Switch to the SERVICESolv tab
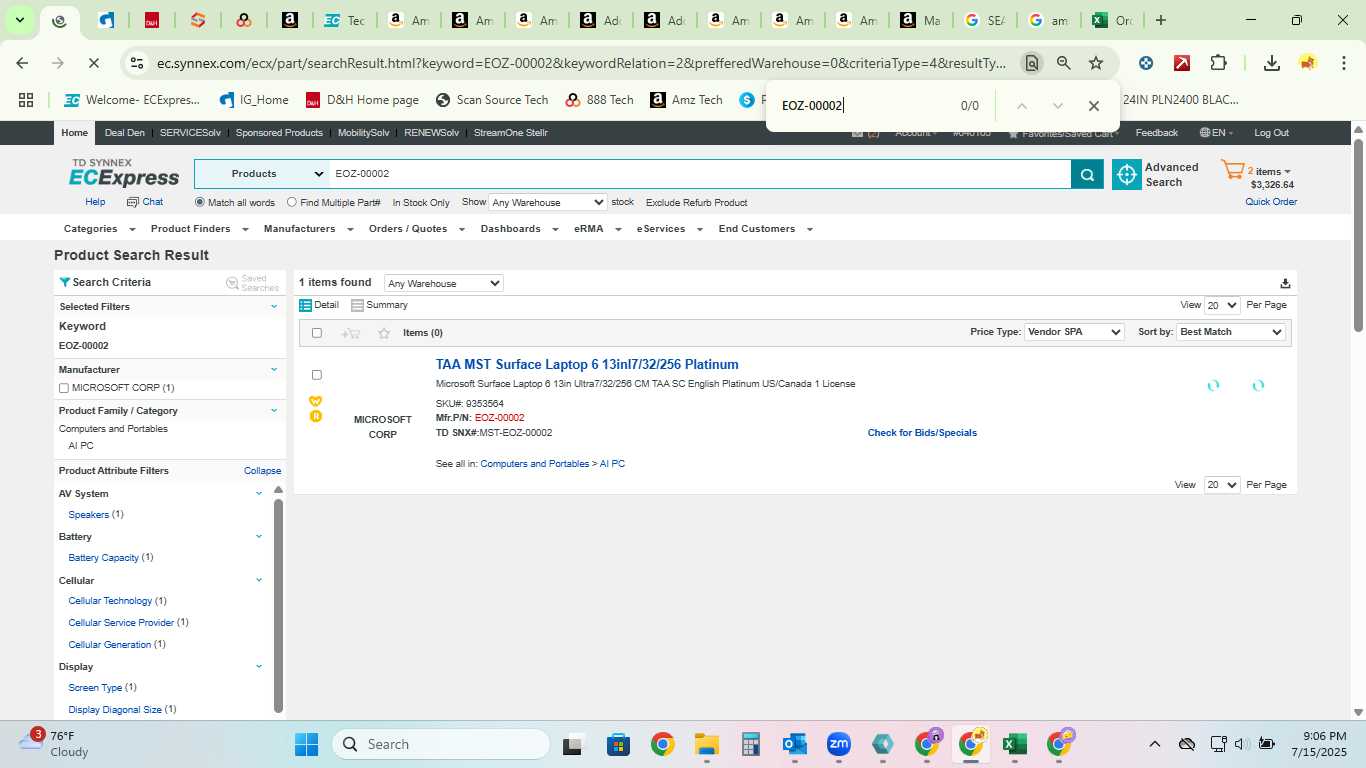The image size is (1366, 768). point(190,133)
